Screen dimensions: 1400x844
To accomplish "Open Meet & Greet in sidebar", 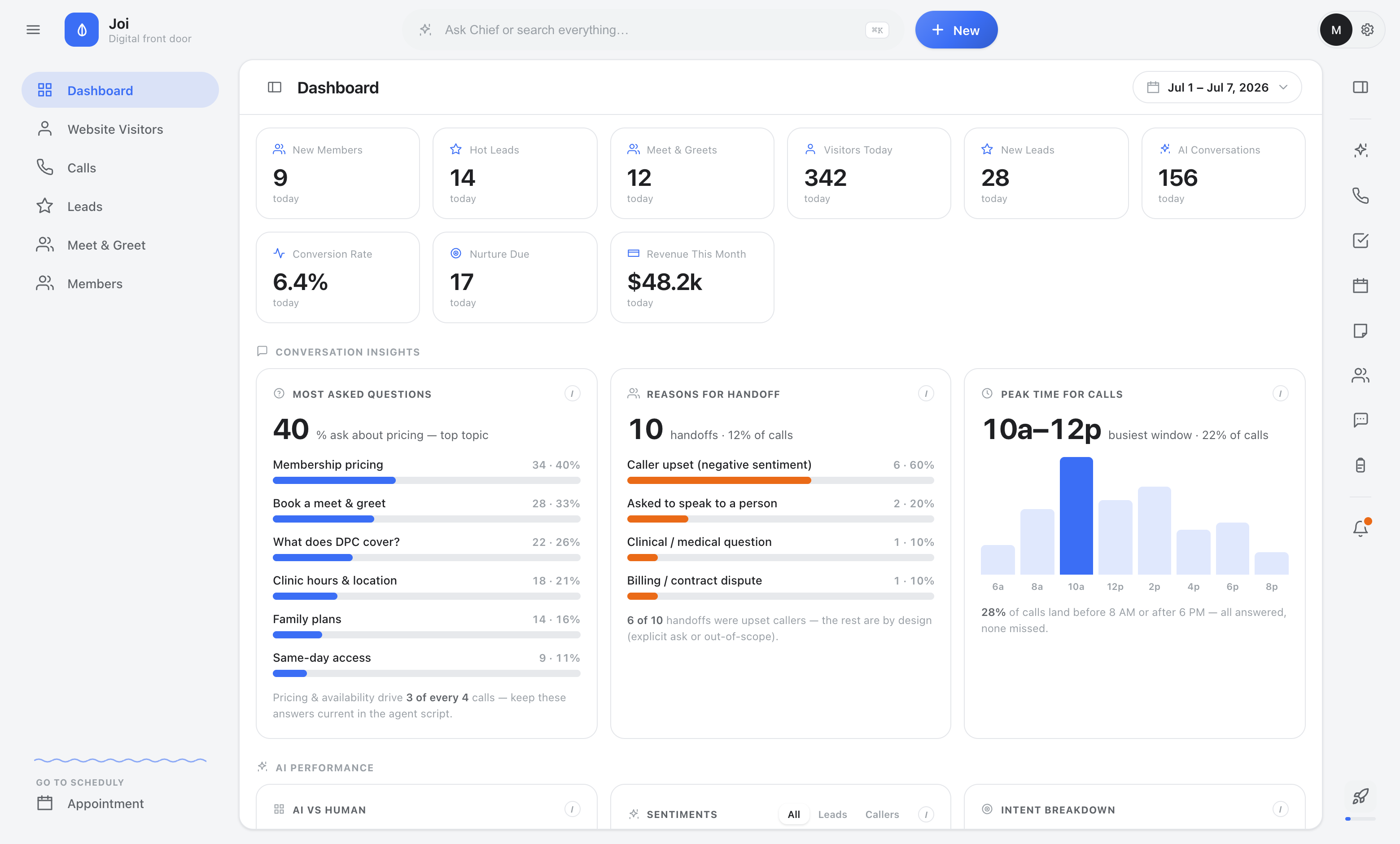I will [x=120, y=245].
